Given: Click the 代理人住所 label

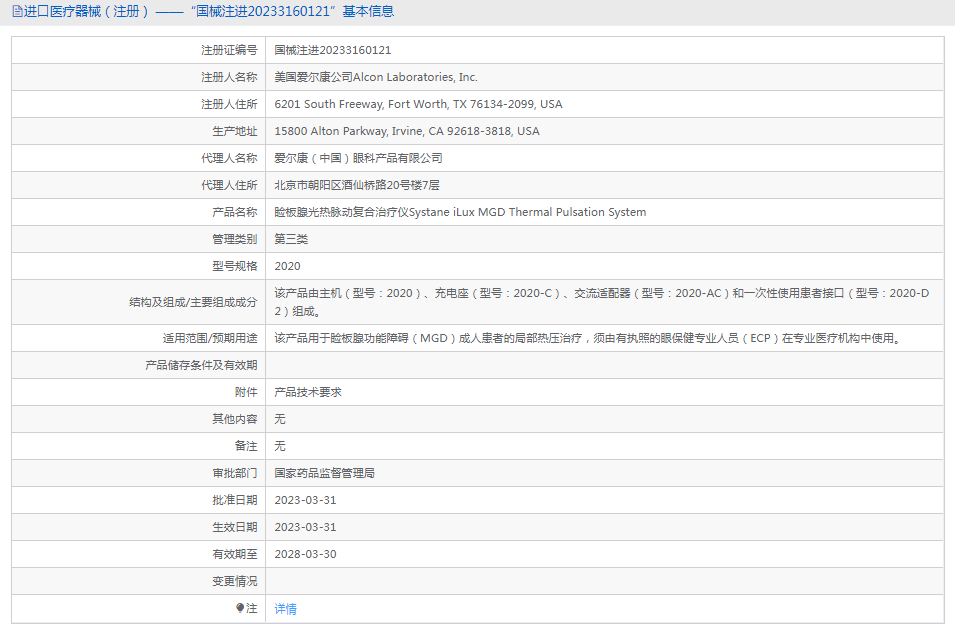Looking at the screenshot, I should coord(229,185).
